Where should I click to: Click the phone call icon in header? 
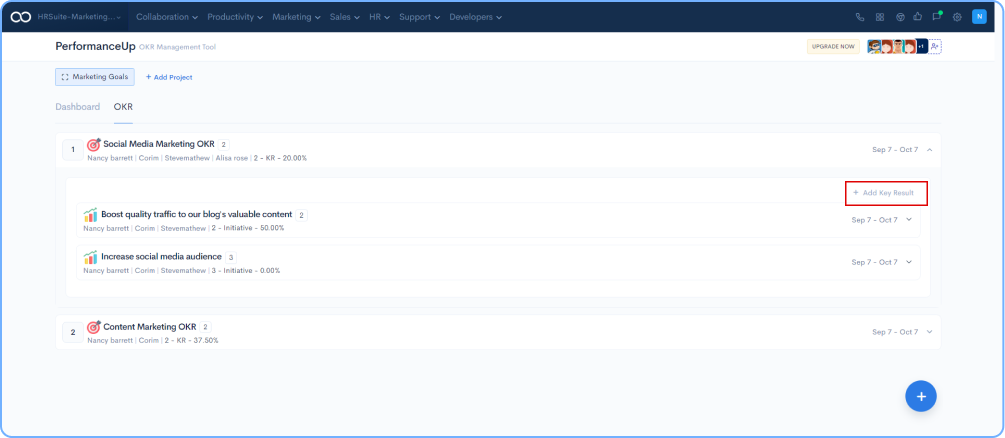point(860,17)
